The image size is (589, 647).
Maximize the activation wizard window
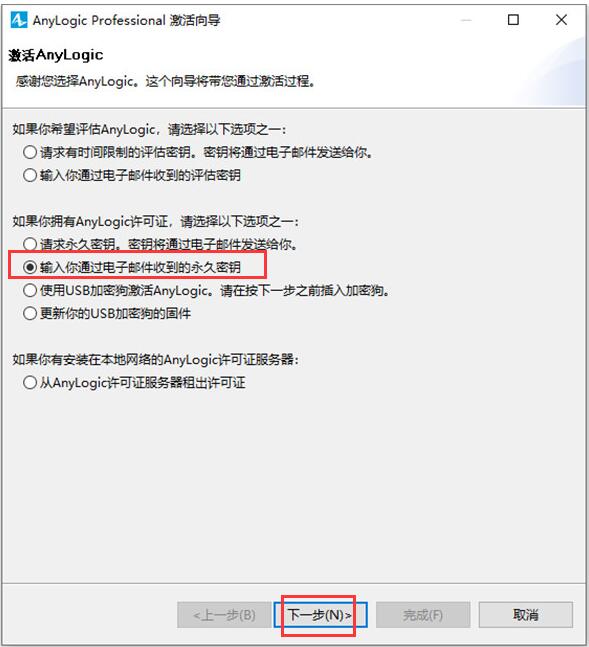513,20
